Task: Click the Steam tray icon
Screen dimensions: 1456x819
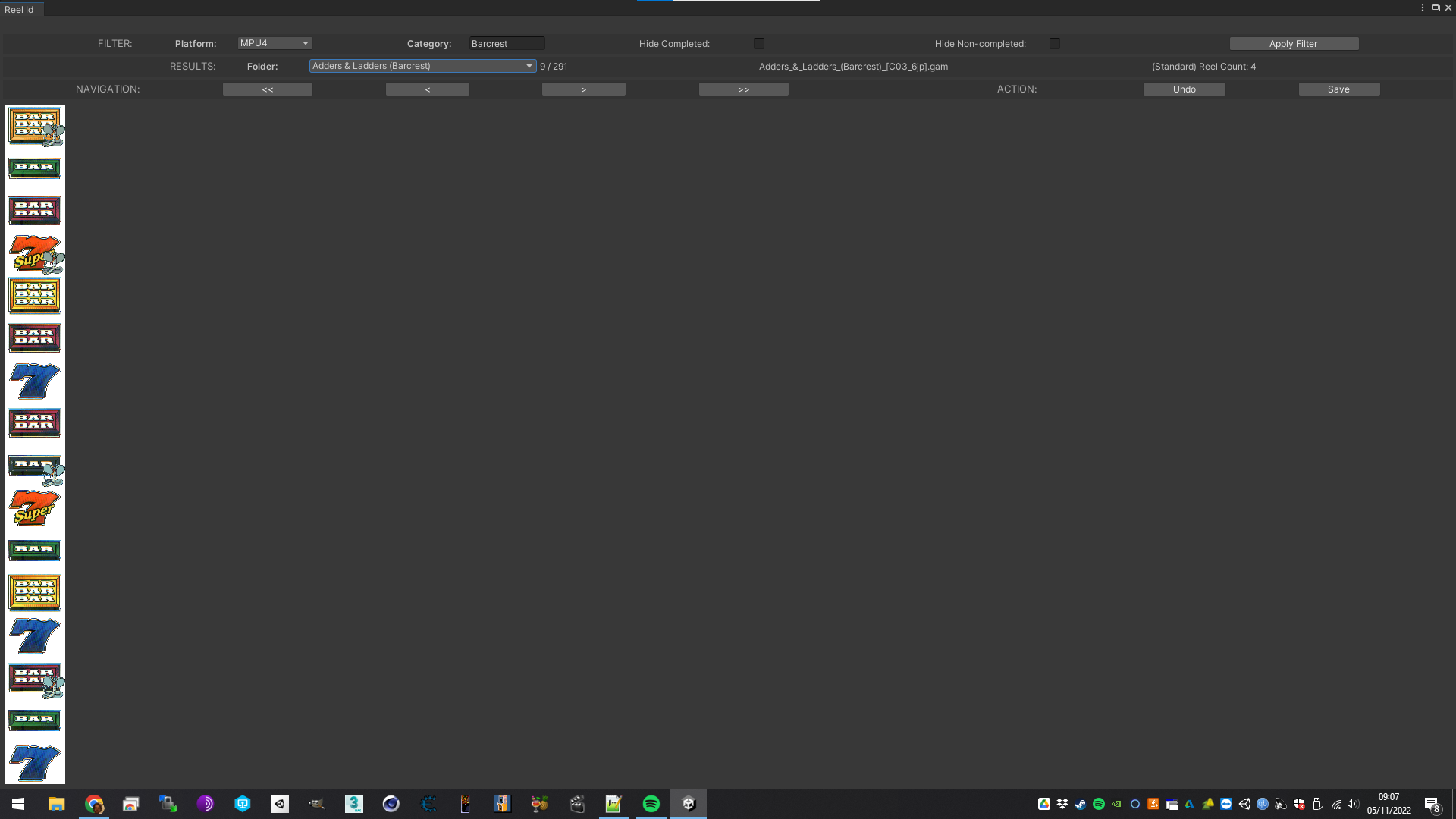Action: click(1080, 804)
